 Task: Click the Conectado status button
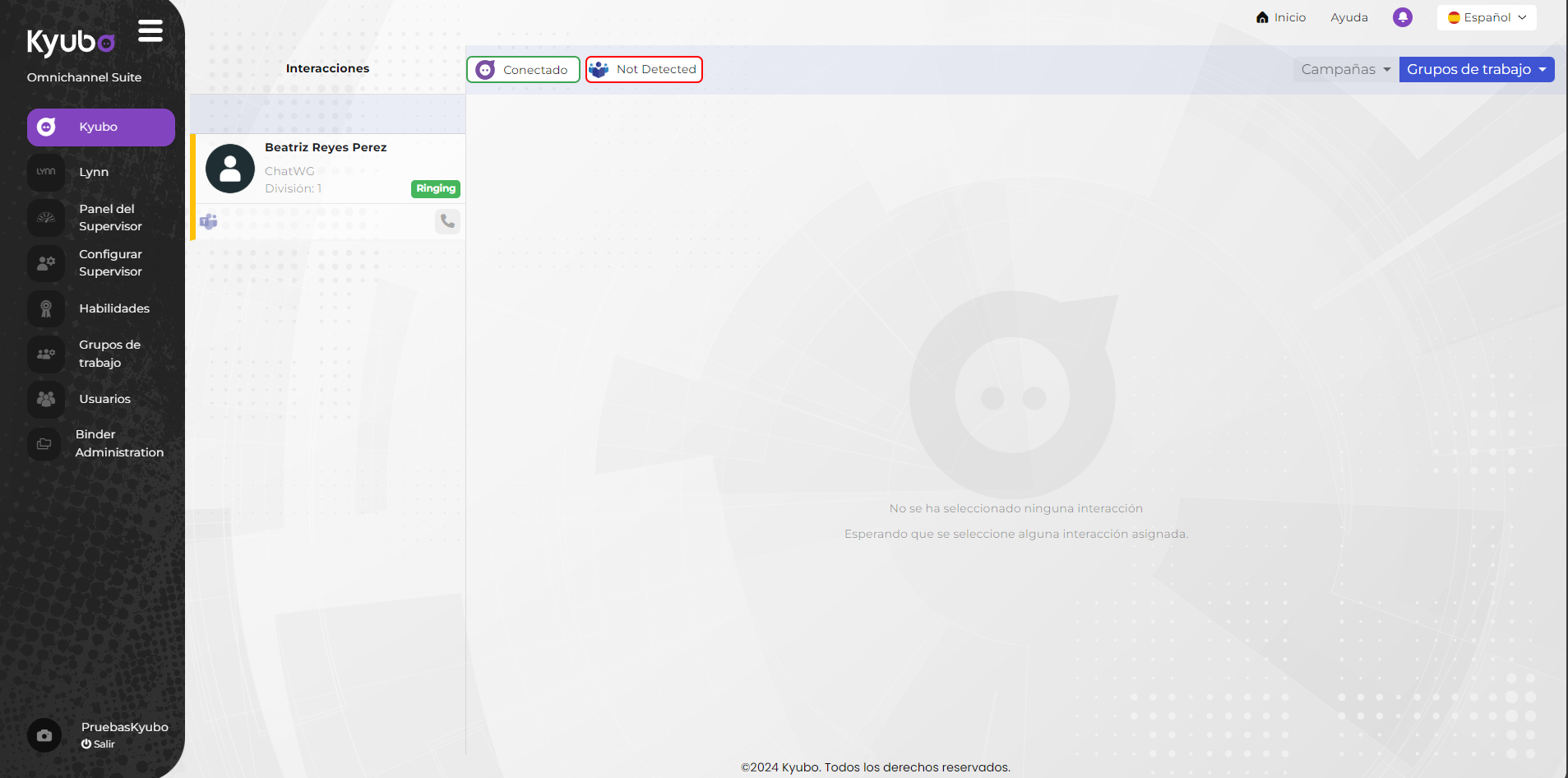pos(523,70)
